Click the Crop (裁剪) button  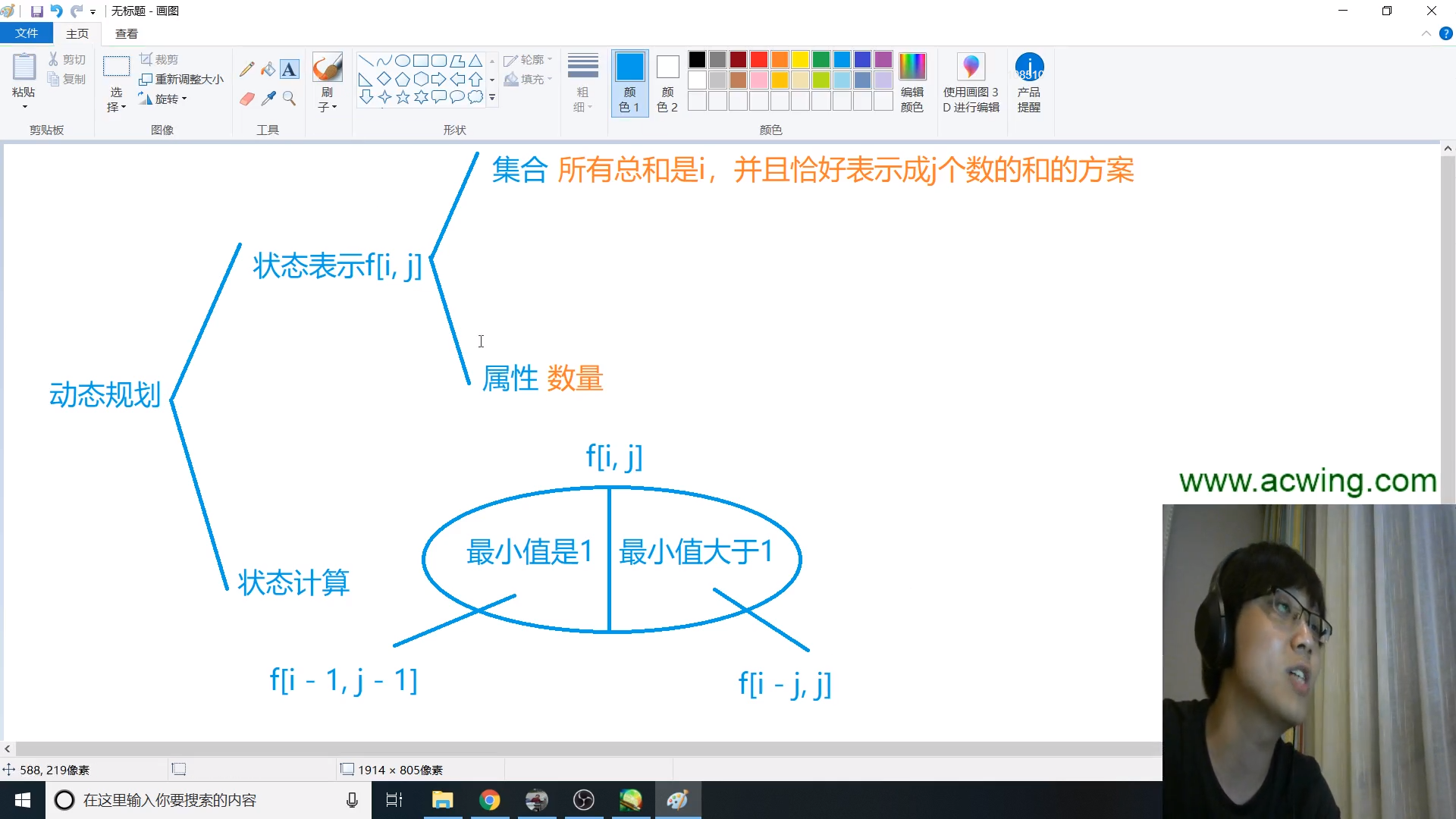click(159, 59)
